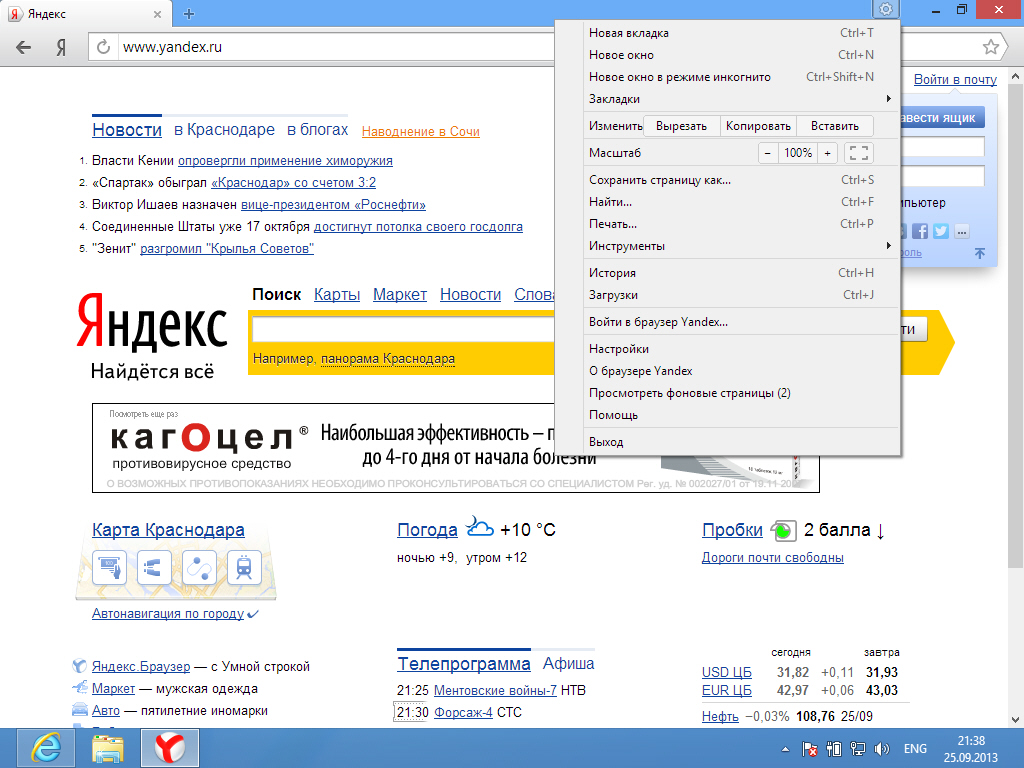Click the 'Войти в почту' link

click(955, 80)
